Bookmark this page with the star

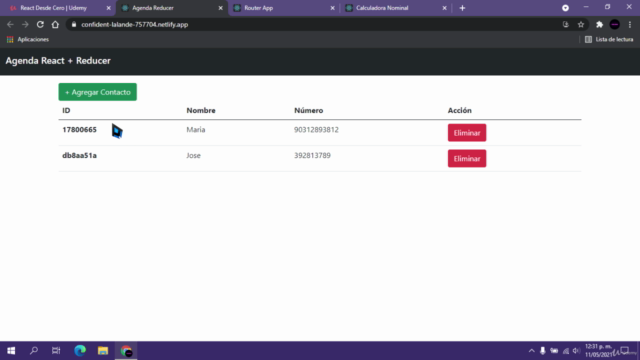[581, 24]
